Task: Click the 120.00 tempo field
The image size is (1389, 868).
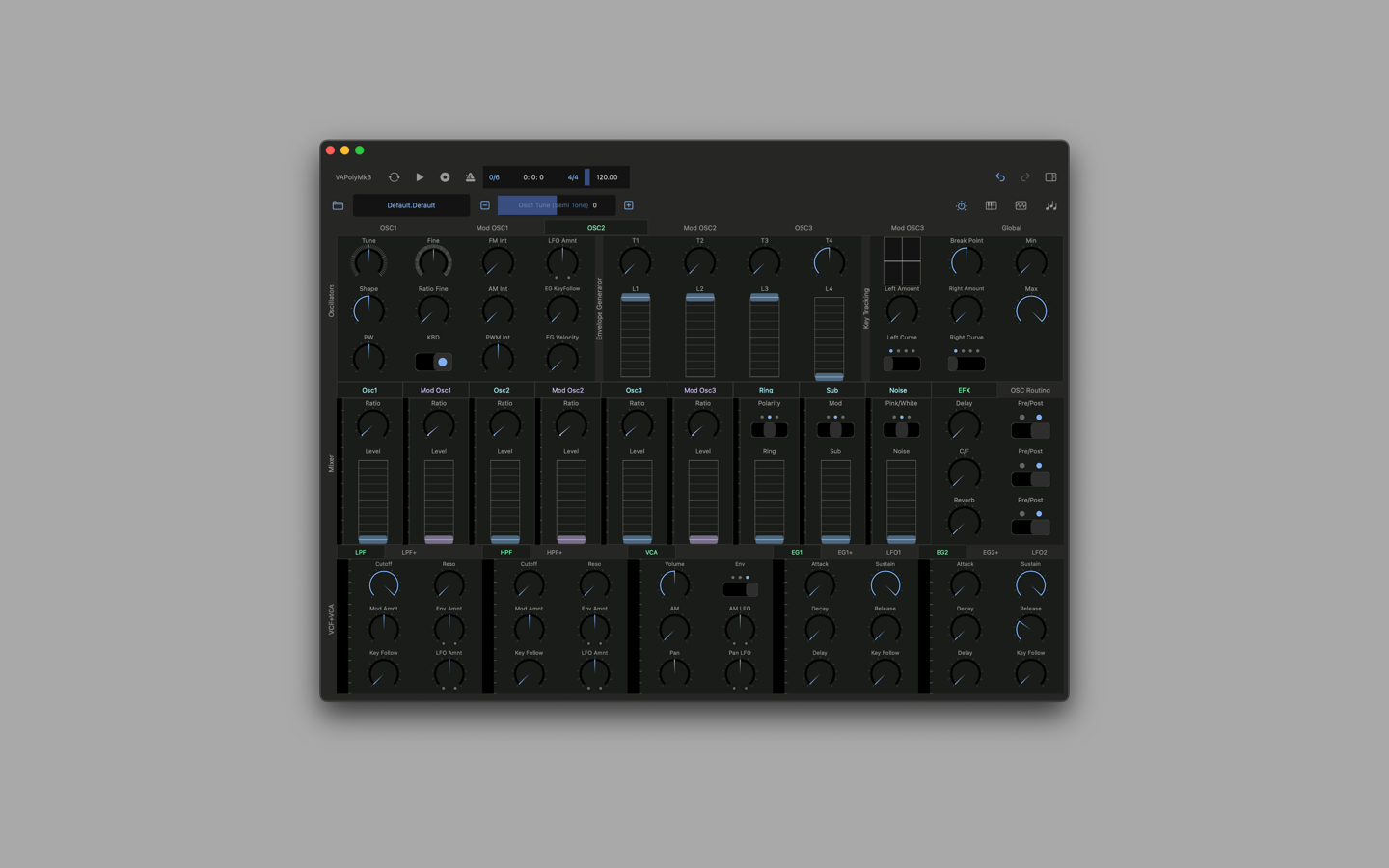Action: 607,177
